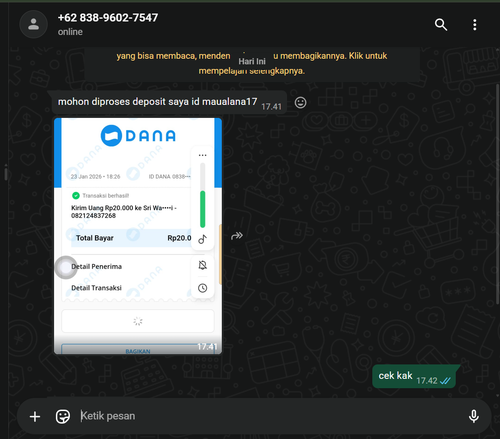Click Detail Transaksi in the receipt
Screen dimensions: 500x439
click(96, 288)
